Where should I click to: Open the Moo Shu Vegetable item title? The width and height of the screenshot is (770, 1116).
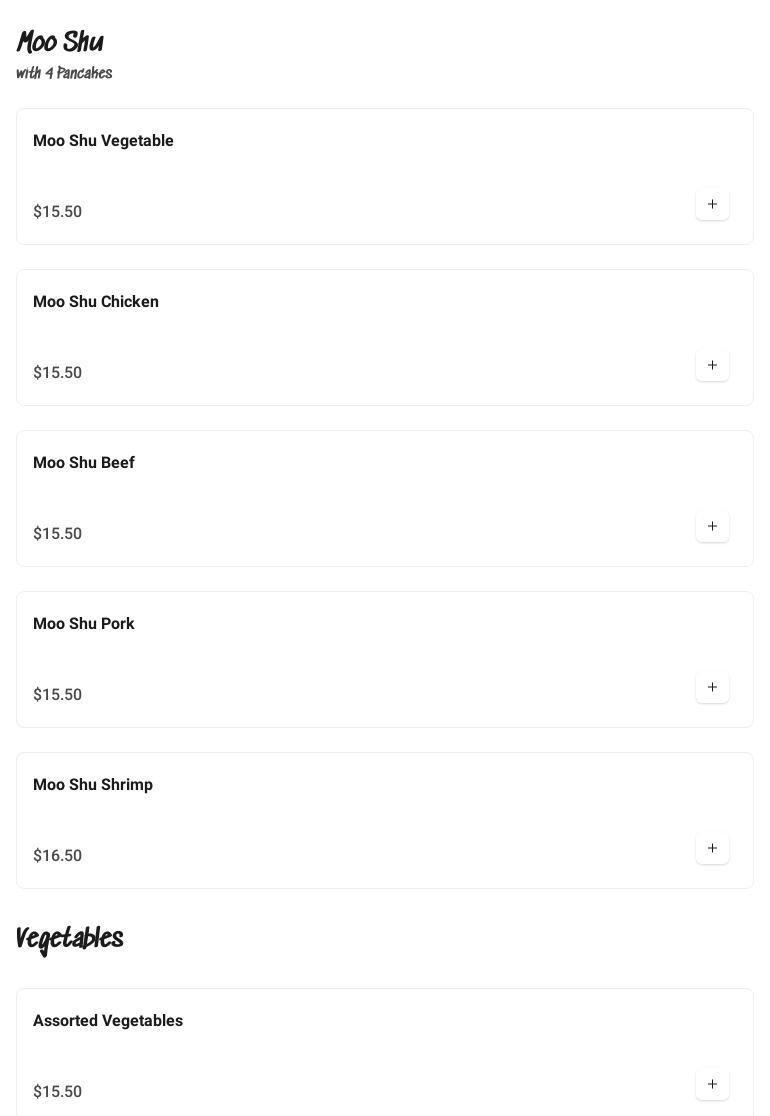click(x=103, y=141)
